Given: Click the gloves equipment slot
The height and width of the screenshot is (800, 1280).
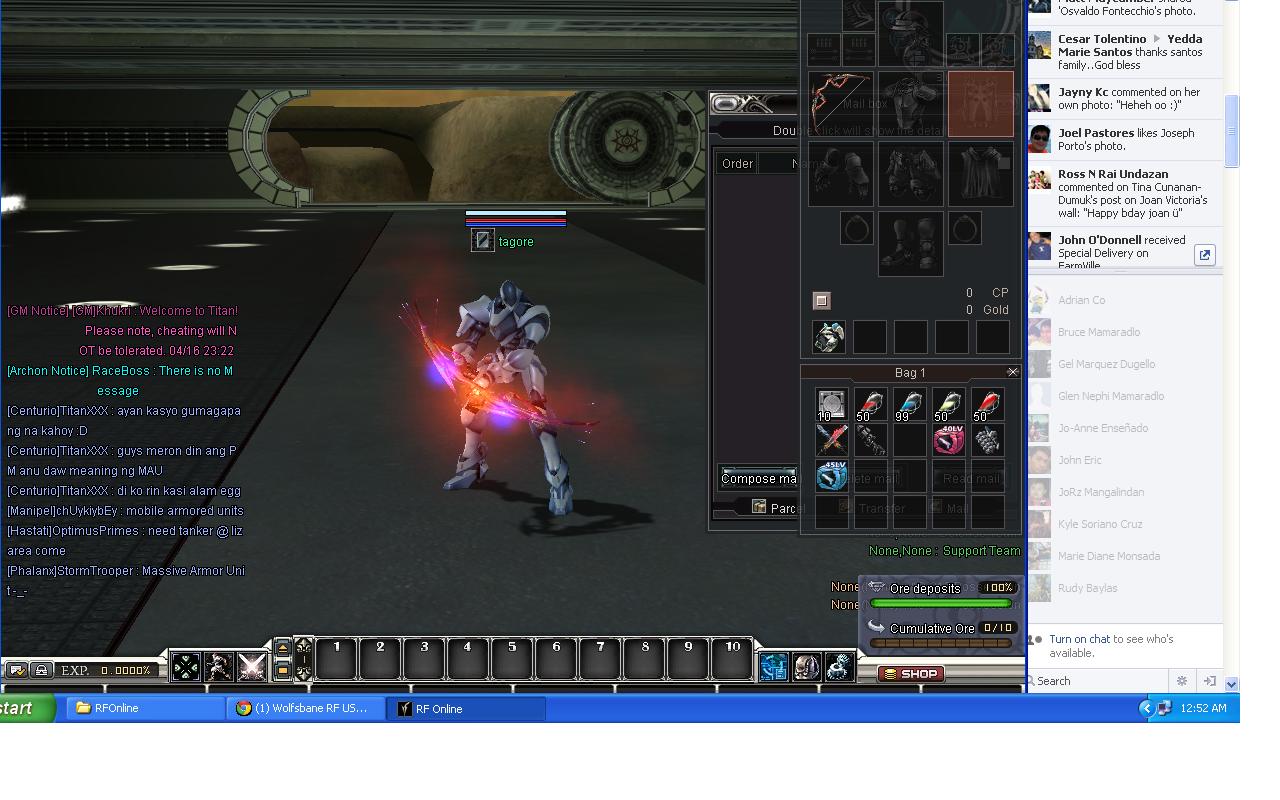Looking at the screenshot, I should pyautogui.click(x=841, y=174).
